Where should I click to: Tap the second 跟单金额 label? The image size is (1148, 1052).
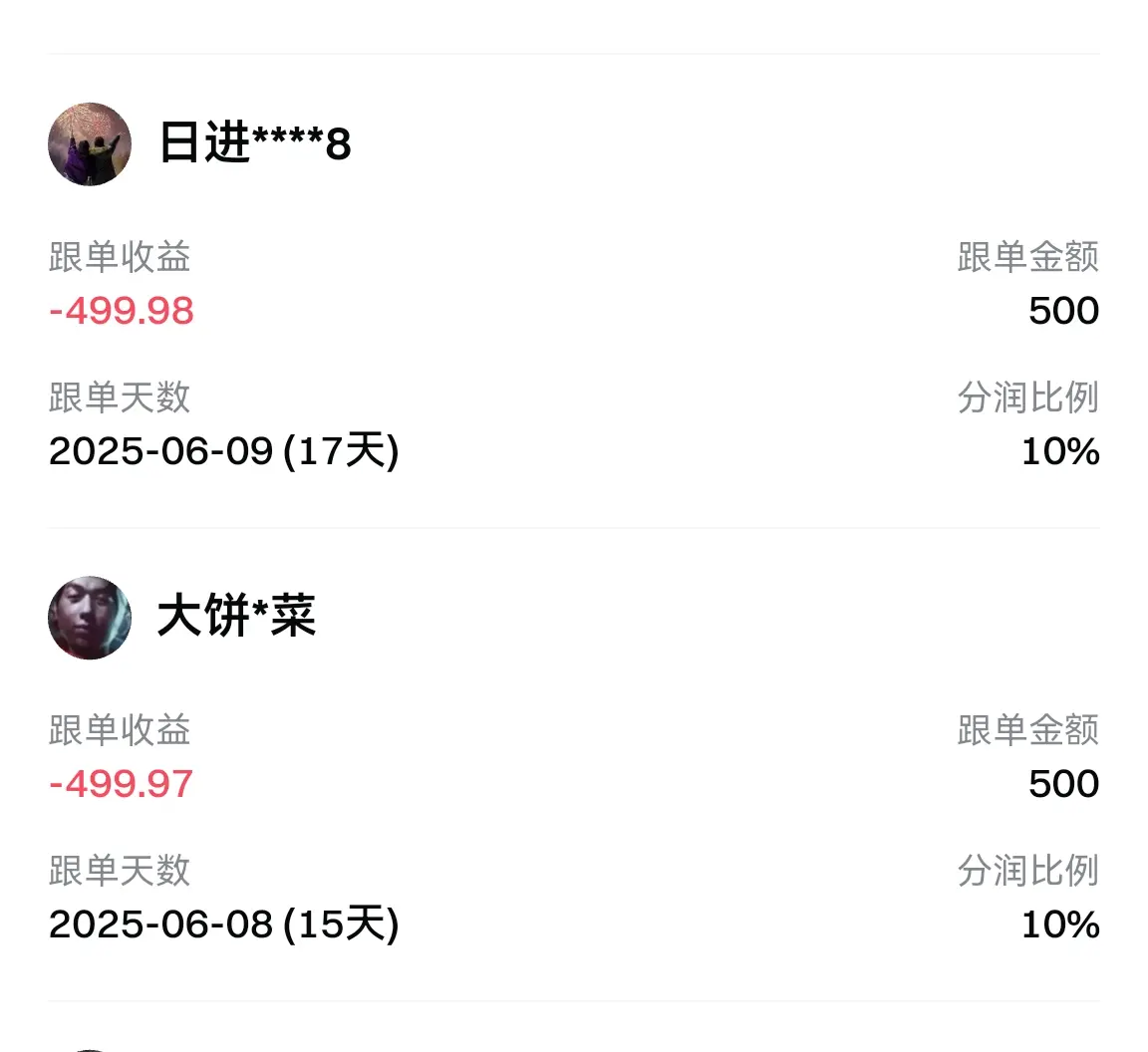tap(1028, 730)
